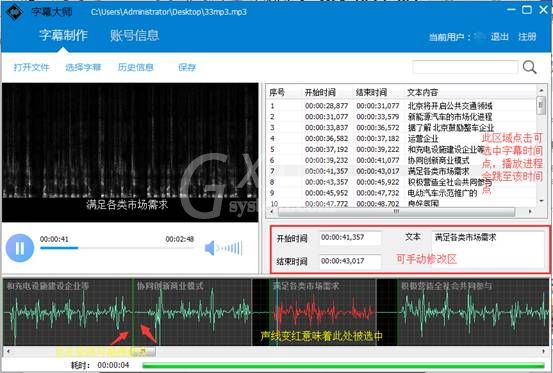Viewport: 553px width, 373px height.
Task: Select waveform segment 协同创新商业模式
Action: [193, 312]
